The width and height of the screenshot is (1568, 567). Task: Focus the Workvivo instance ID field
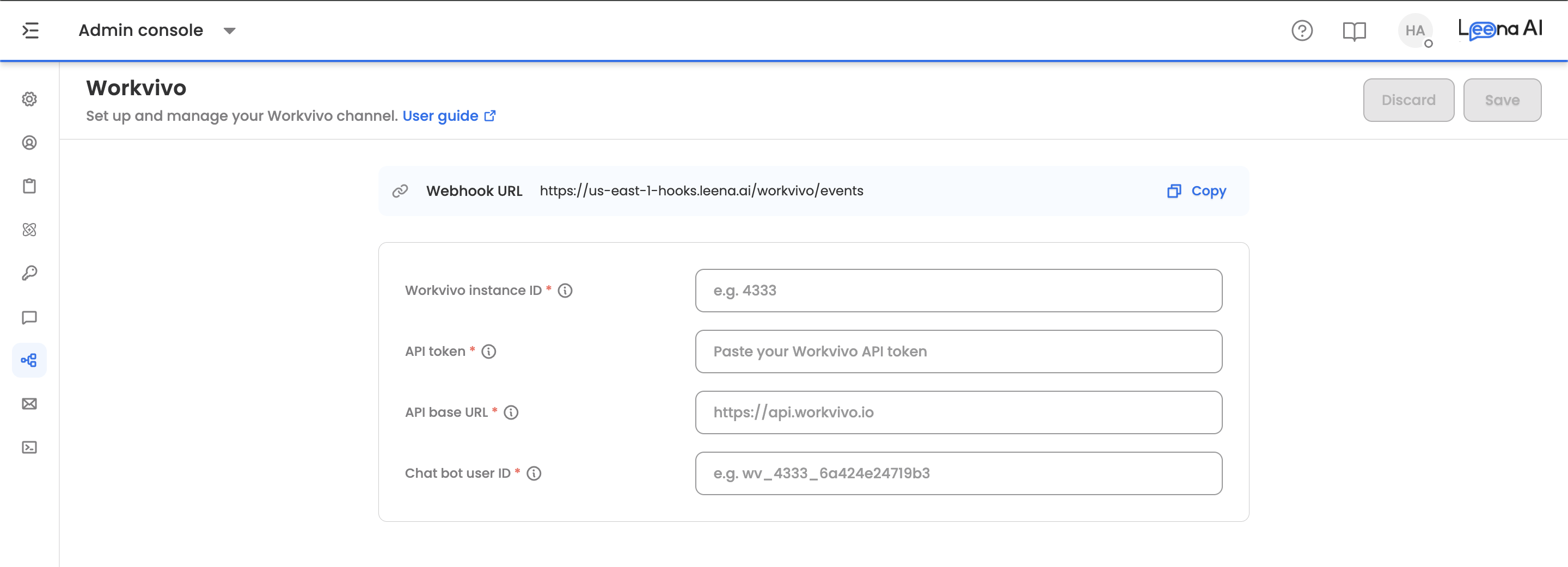pyautogui.click(x=958, y=290)
